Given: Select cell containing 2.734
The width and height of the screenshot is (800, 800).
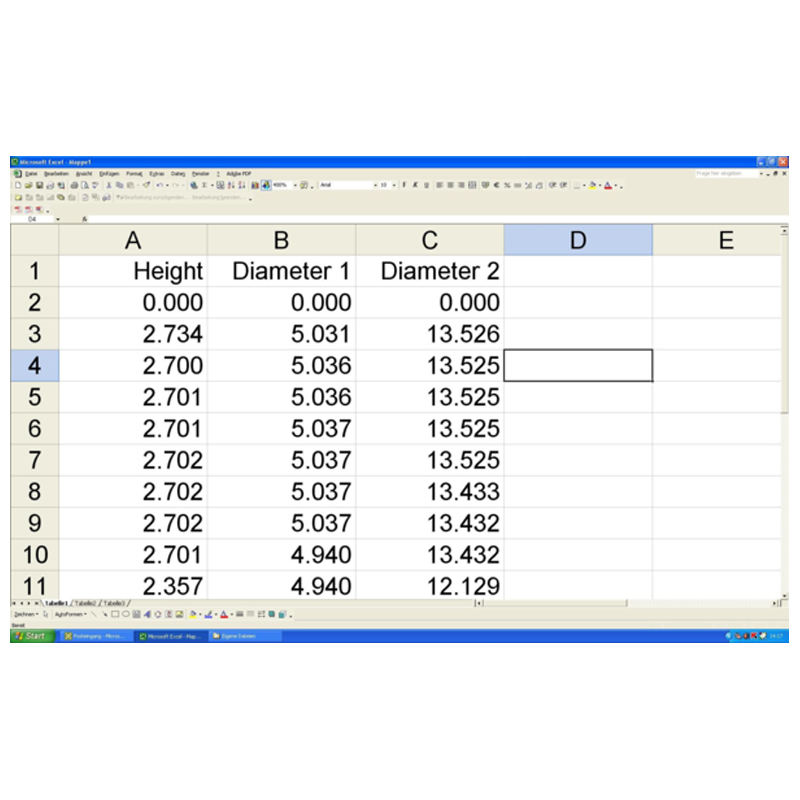Looking at the screenshot, I should tap(133, 334).
